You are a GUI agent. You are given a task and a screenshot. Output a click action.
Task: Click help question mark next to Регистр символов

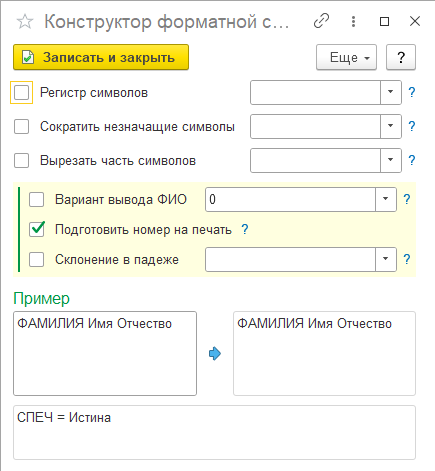click(412, 92)
